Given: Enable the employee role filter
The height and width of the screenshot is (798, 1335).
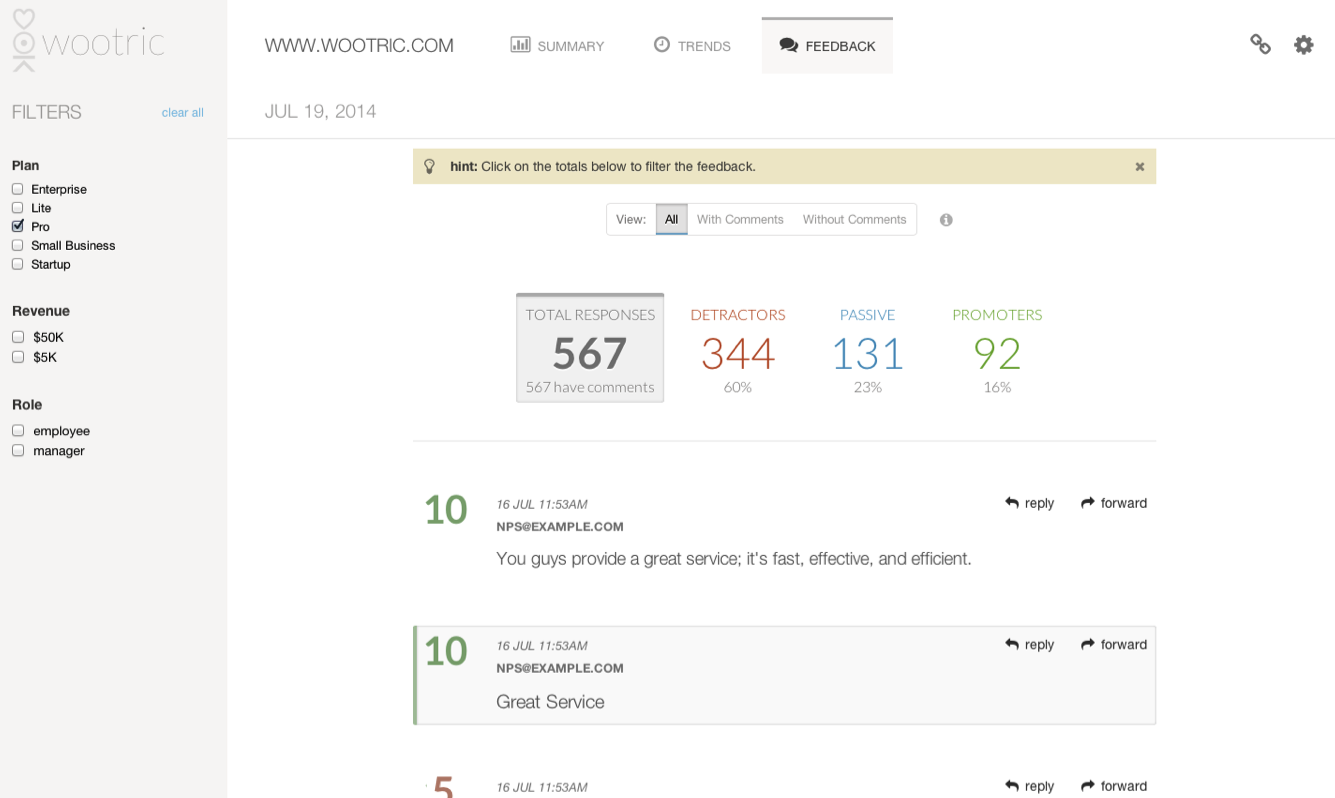Looking at the screenshot, I should [x=18, y=431].
